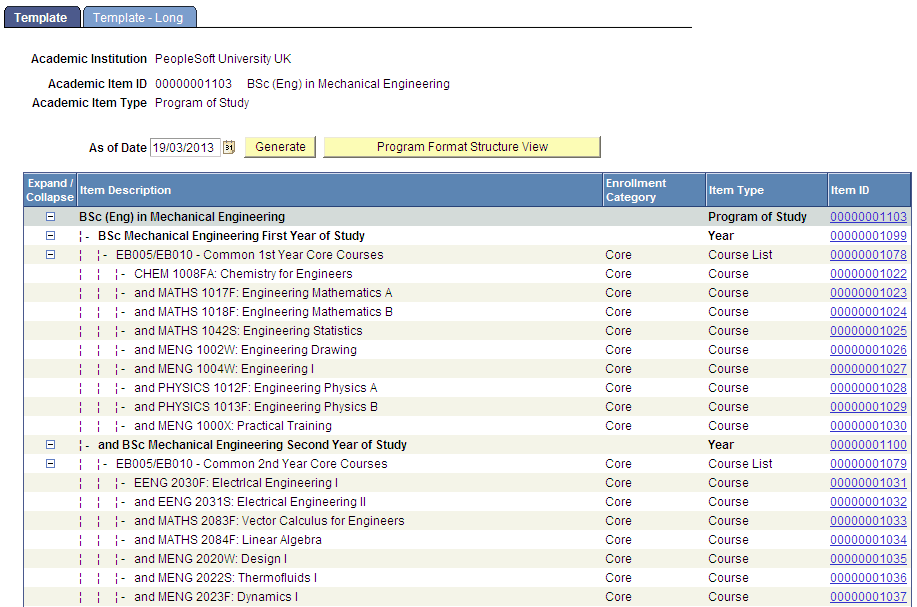Open item ID 00000001025 link
This screenshot has width=917, height=607.
point(868,331)
